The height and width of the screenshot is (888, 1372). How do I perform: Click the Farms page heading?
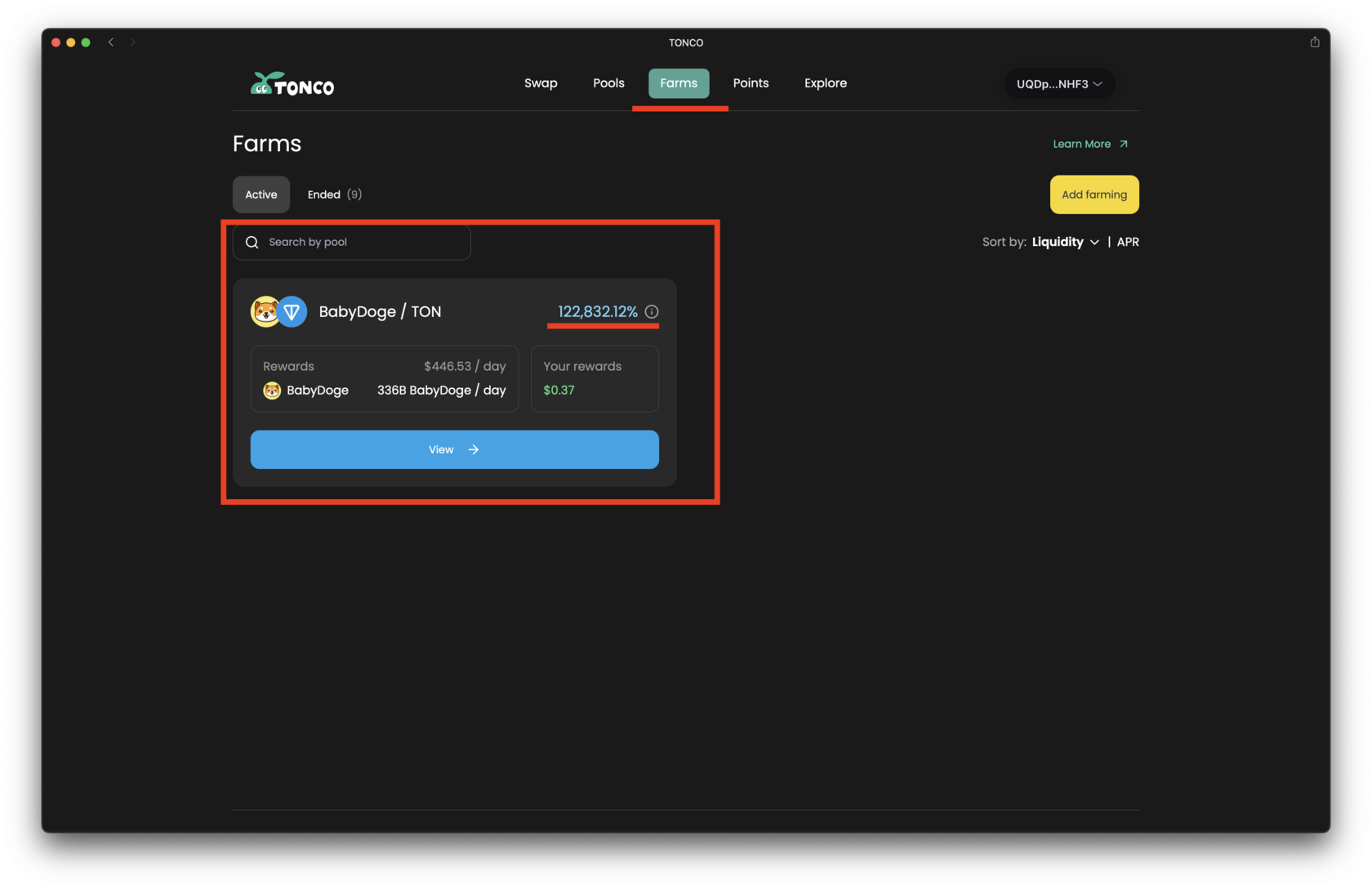[x=267, y=144]
